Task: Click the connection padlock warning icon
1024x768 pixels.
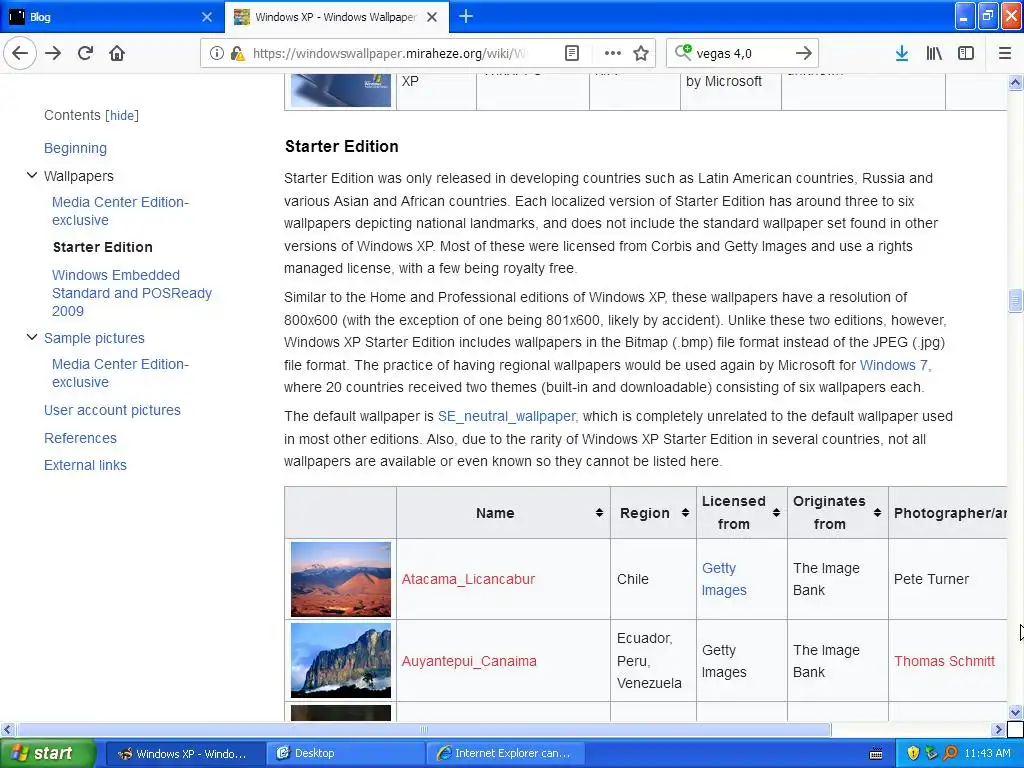Action: 237,53
